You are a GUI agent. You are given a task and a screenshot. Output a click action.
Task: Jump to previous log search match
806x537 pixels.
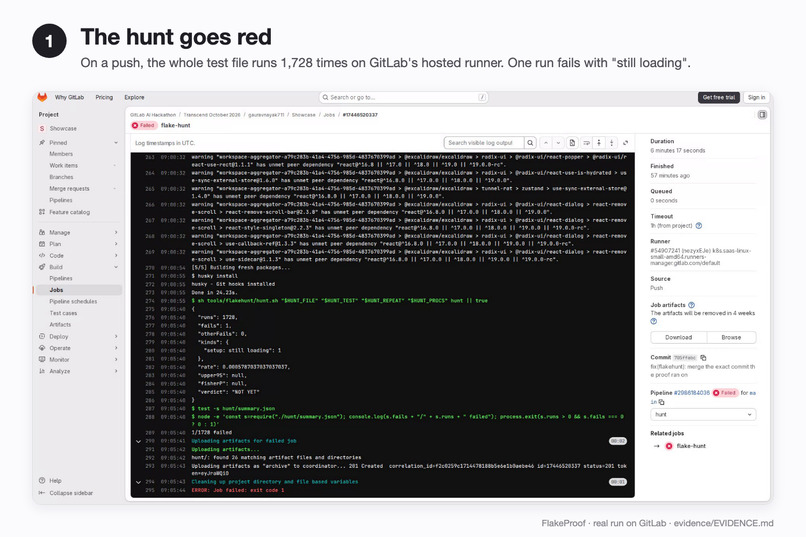[x=546, y=143]
